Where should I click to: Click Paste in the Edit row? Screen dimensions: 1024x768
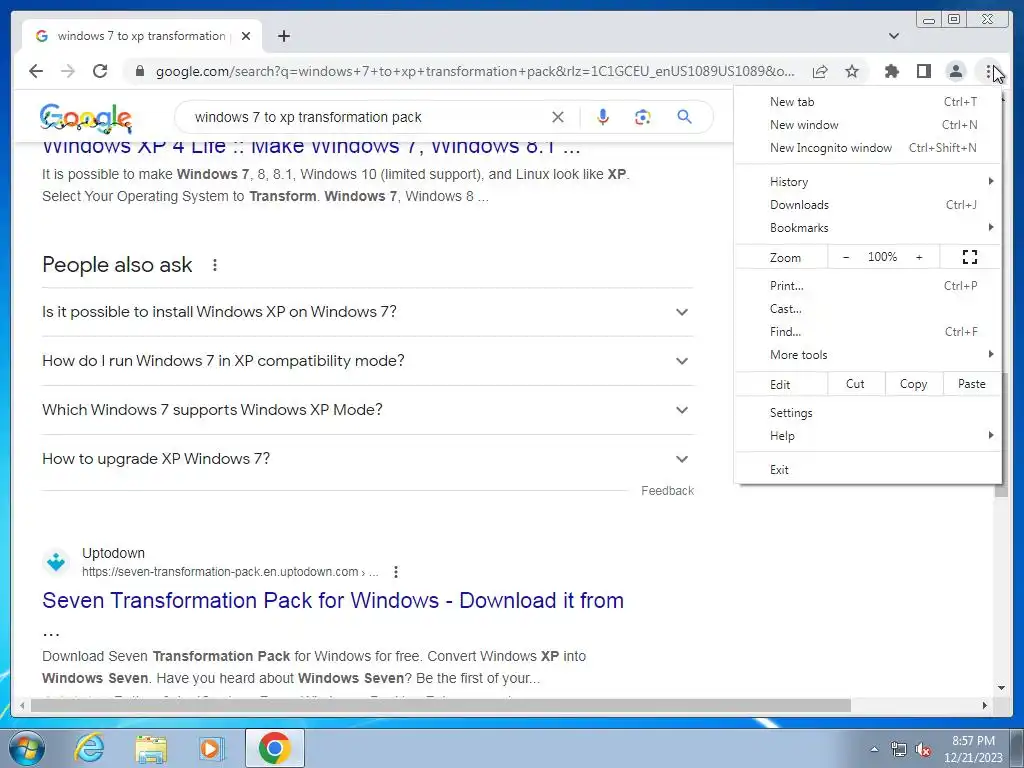coord(972,384)
